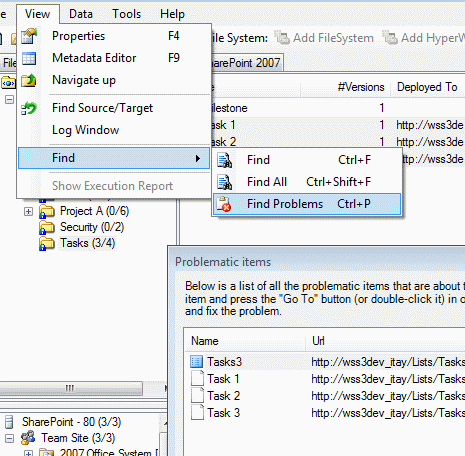Select Log Window menu entry

point(86,130)
